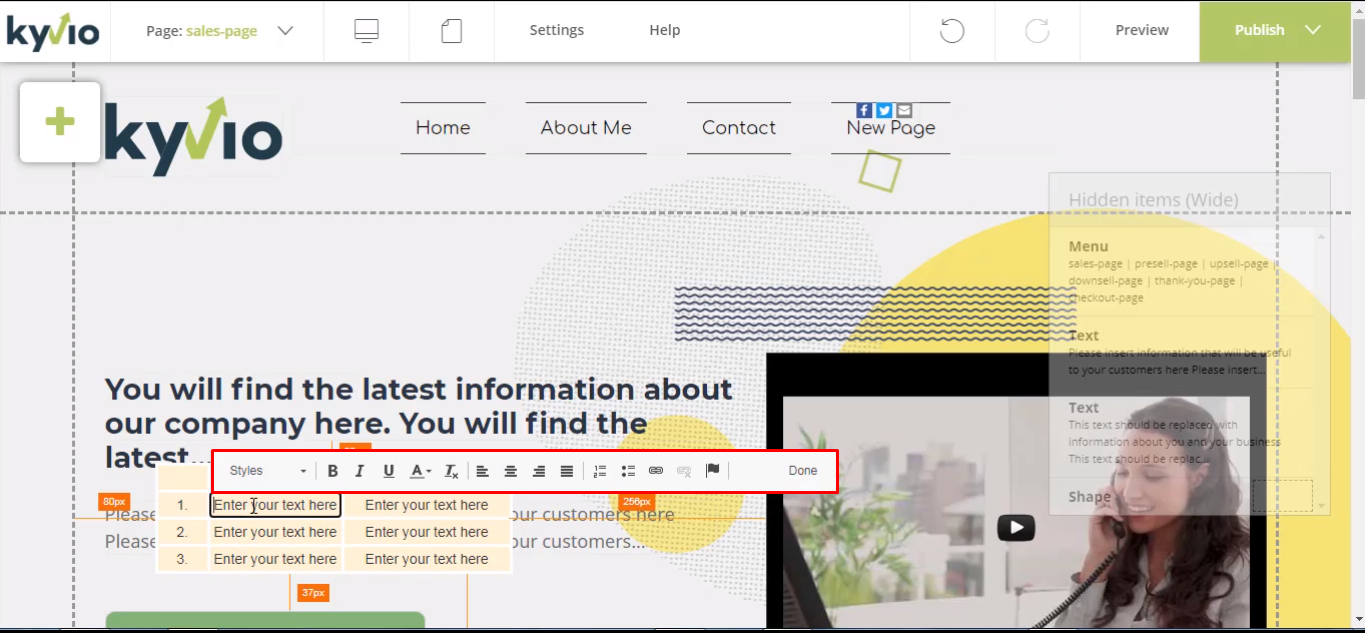Click the Facebook social icon
This screenshot has width=1365, height=633.
pyautogui.click(x=864, y=110)
